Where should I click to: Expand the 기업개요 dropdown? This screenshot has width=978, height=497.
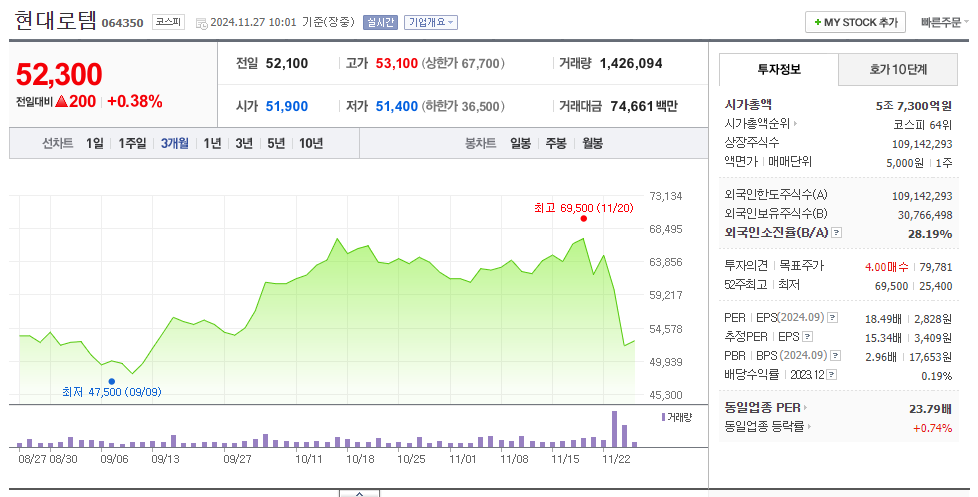(x=431, y=22)
